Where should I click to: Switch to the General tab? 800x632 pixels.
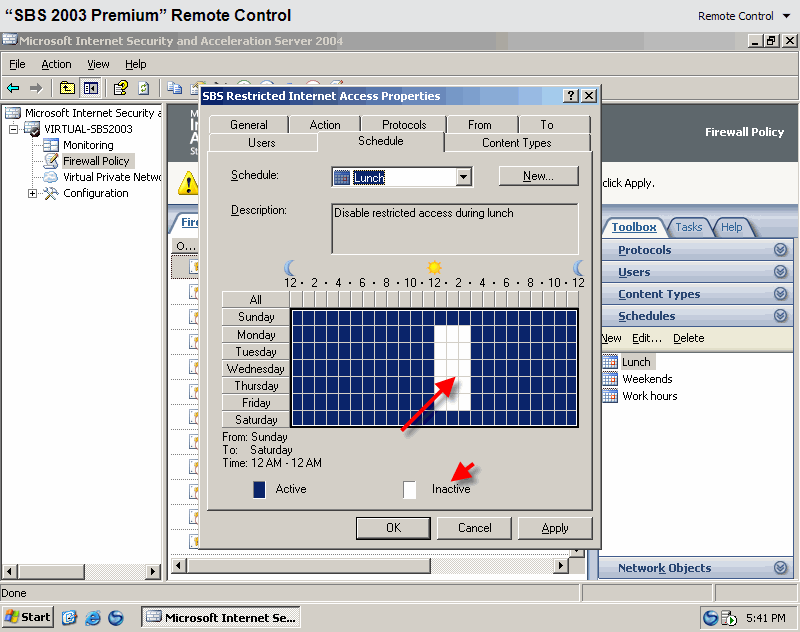pyautogui.click(x=248, y=125)
